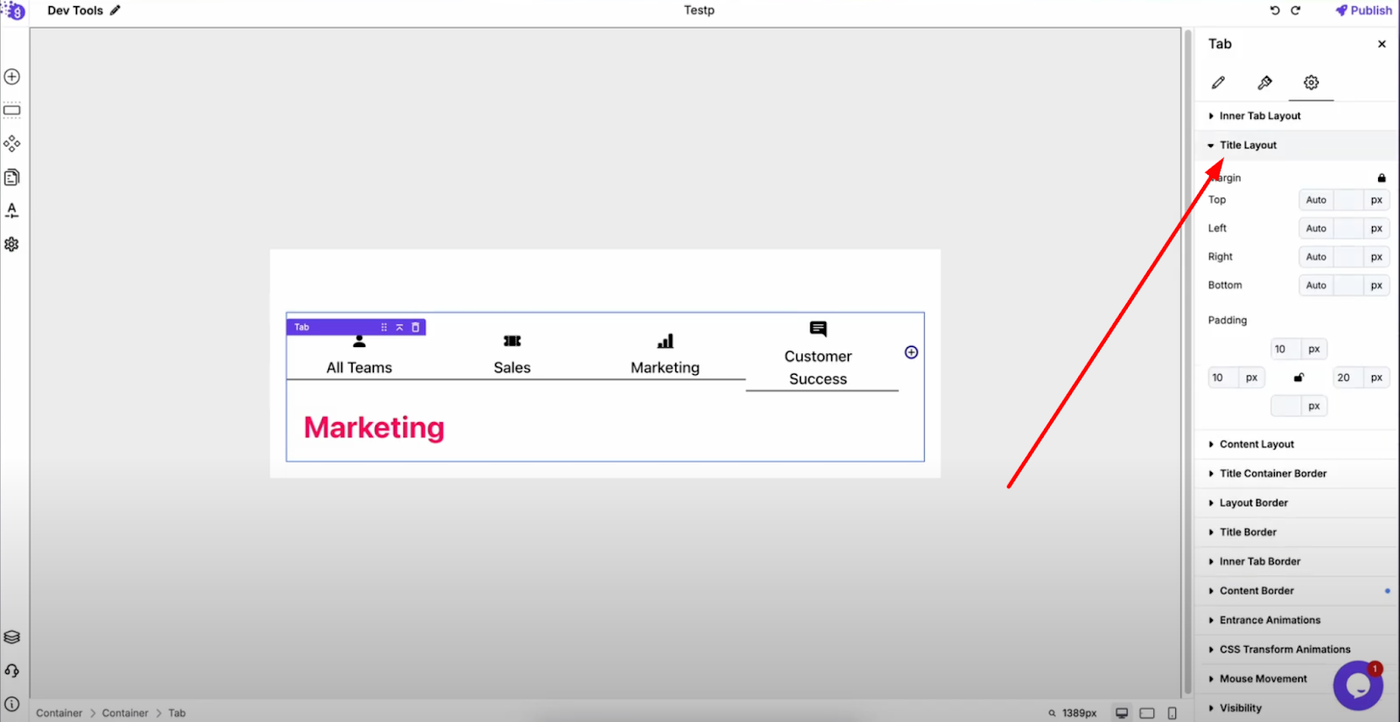Expand the Inner Tab Layout section
The width and height of the screenshot is (1400, 722).
1297,116
